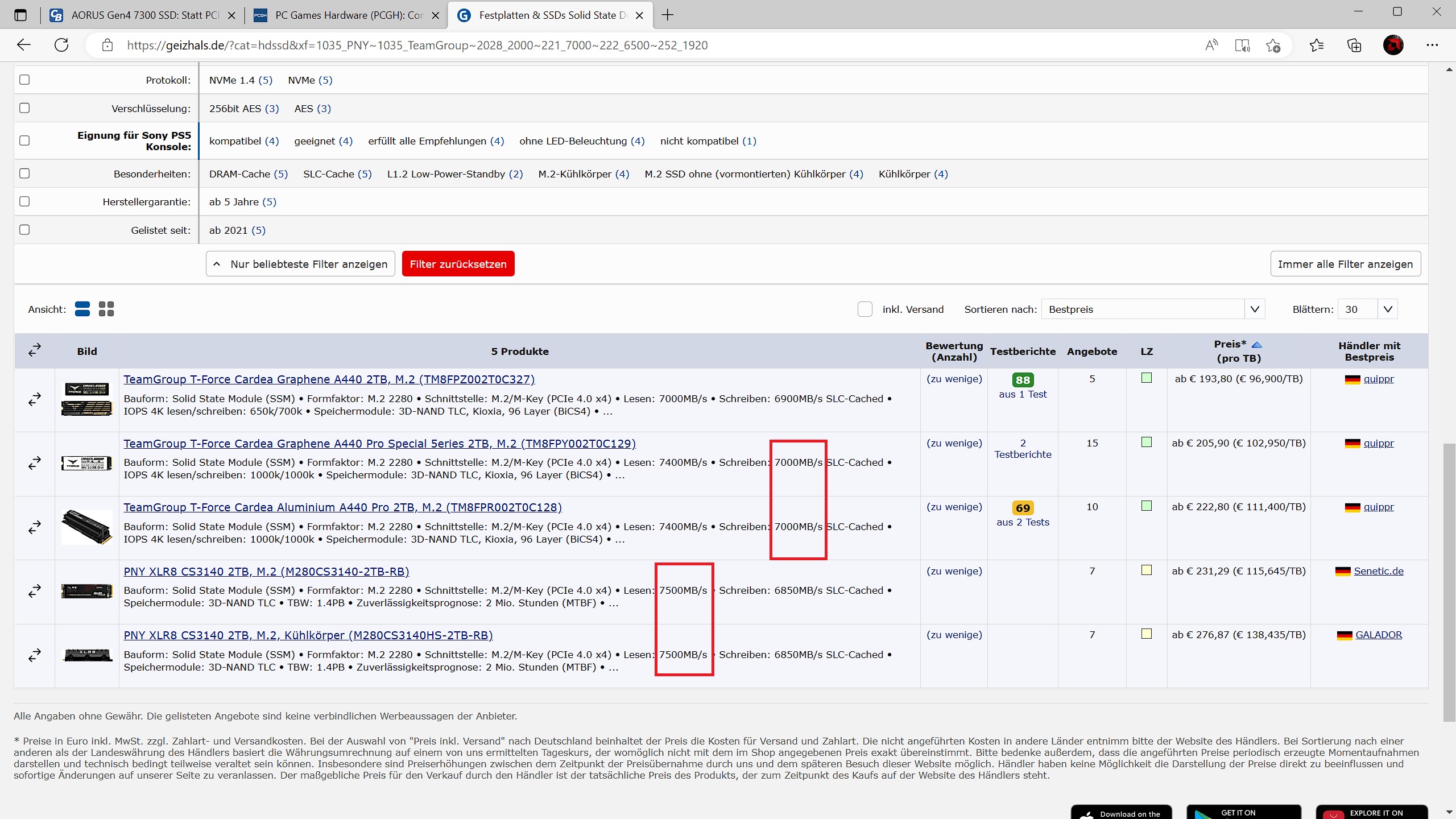This screenshot has height=819, width=1456.
Task: Click the yellow LZ indicator for Senetic.de row
Action: [1147, 570]
